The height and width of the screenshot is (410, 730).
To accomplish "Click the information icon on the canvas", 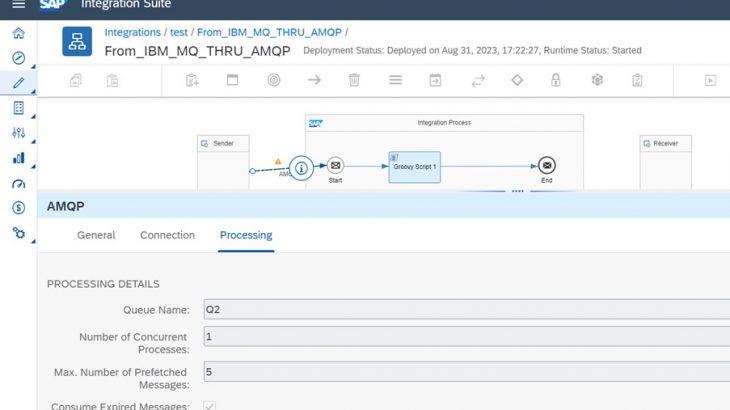I will 301,168.
